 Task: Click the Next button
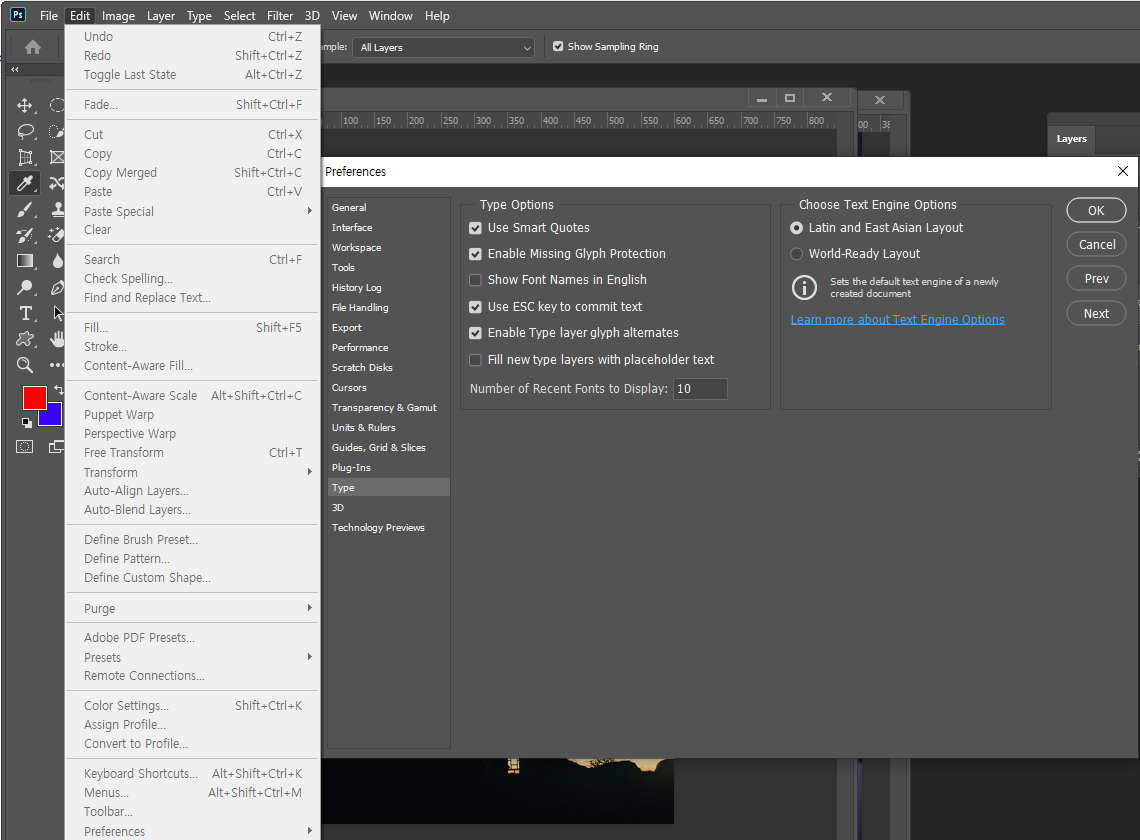click(1096, 313)
